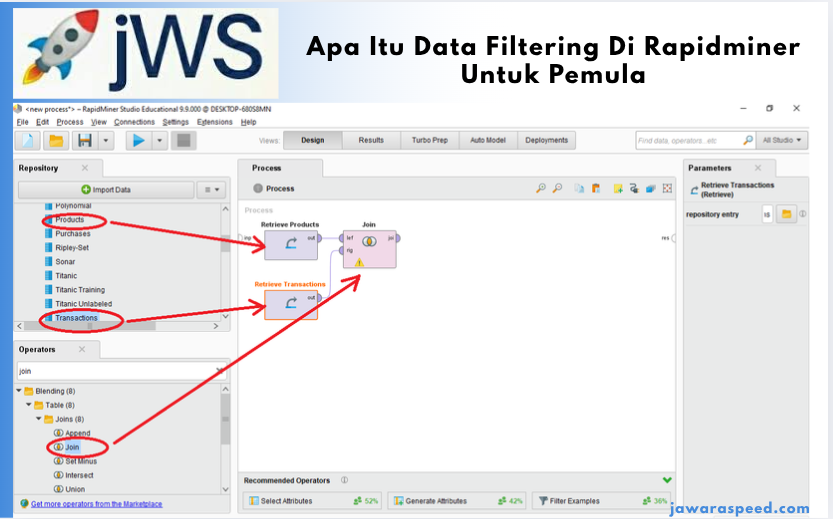Zoom out on the process canvas
The image size is (833, 519).
(557, 188)
